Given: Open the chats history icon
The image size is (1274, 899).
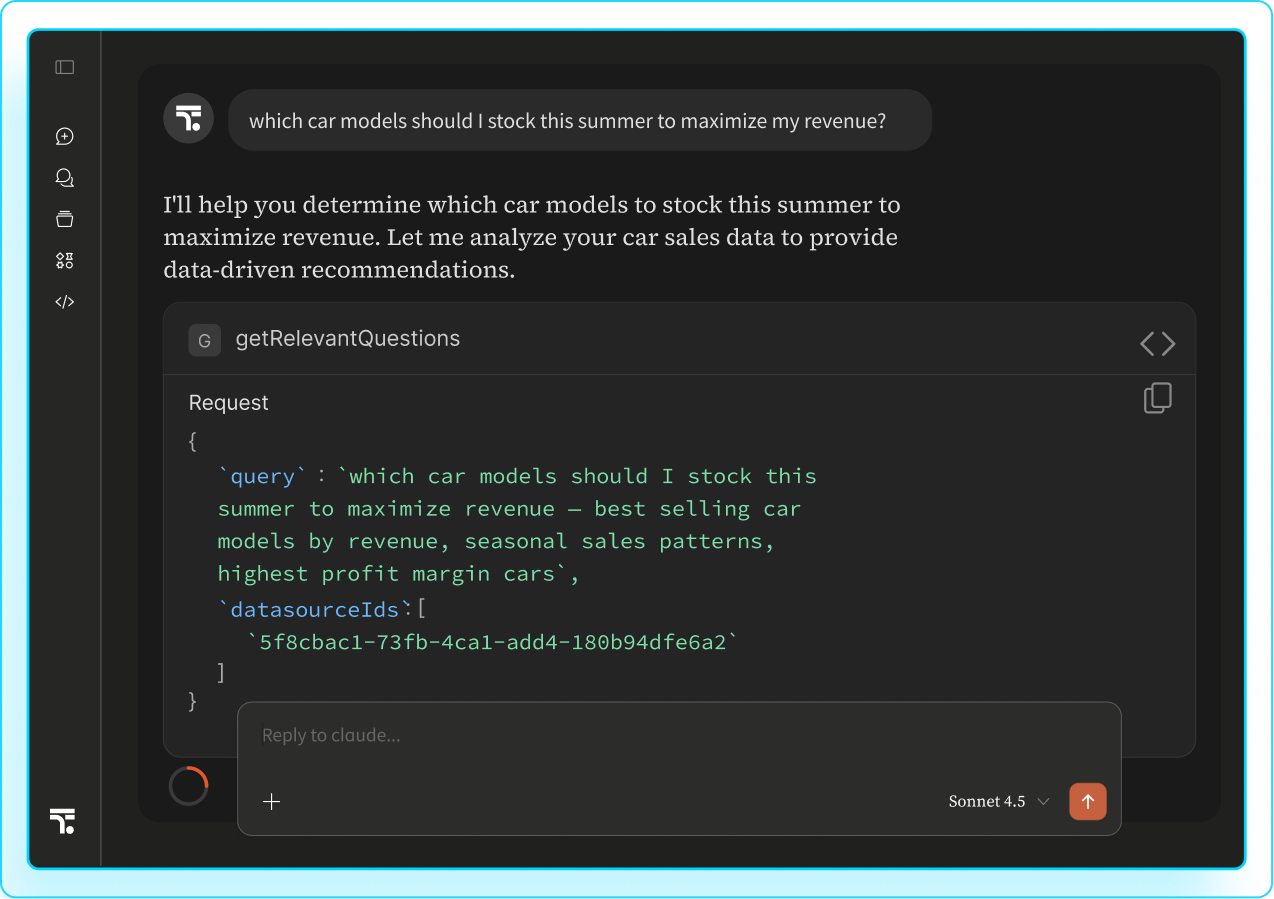Looking at the screenshot, I should click(65, 178).
